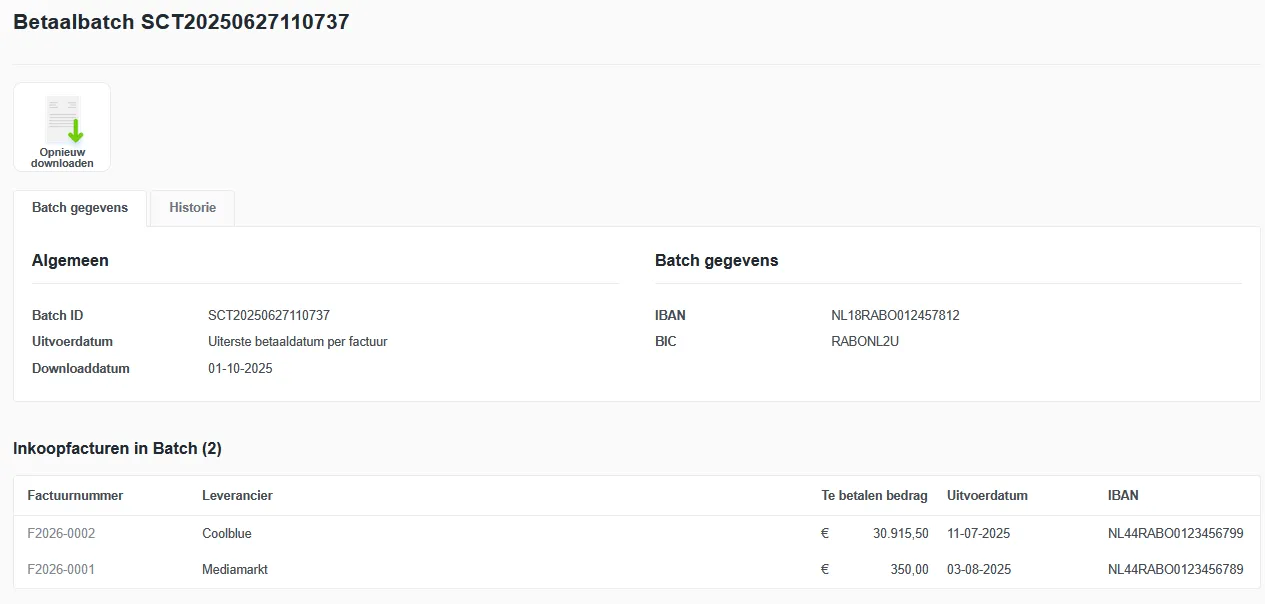
Task: Click the IBAN column header in table
Action: (1123, 496)
